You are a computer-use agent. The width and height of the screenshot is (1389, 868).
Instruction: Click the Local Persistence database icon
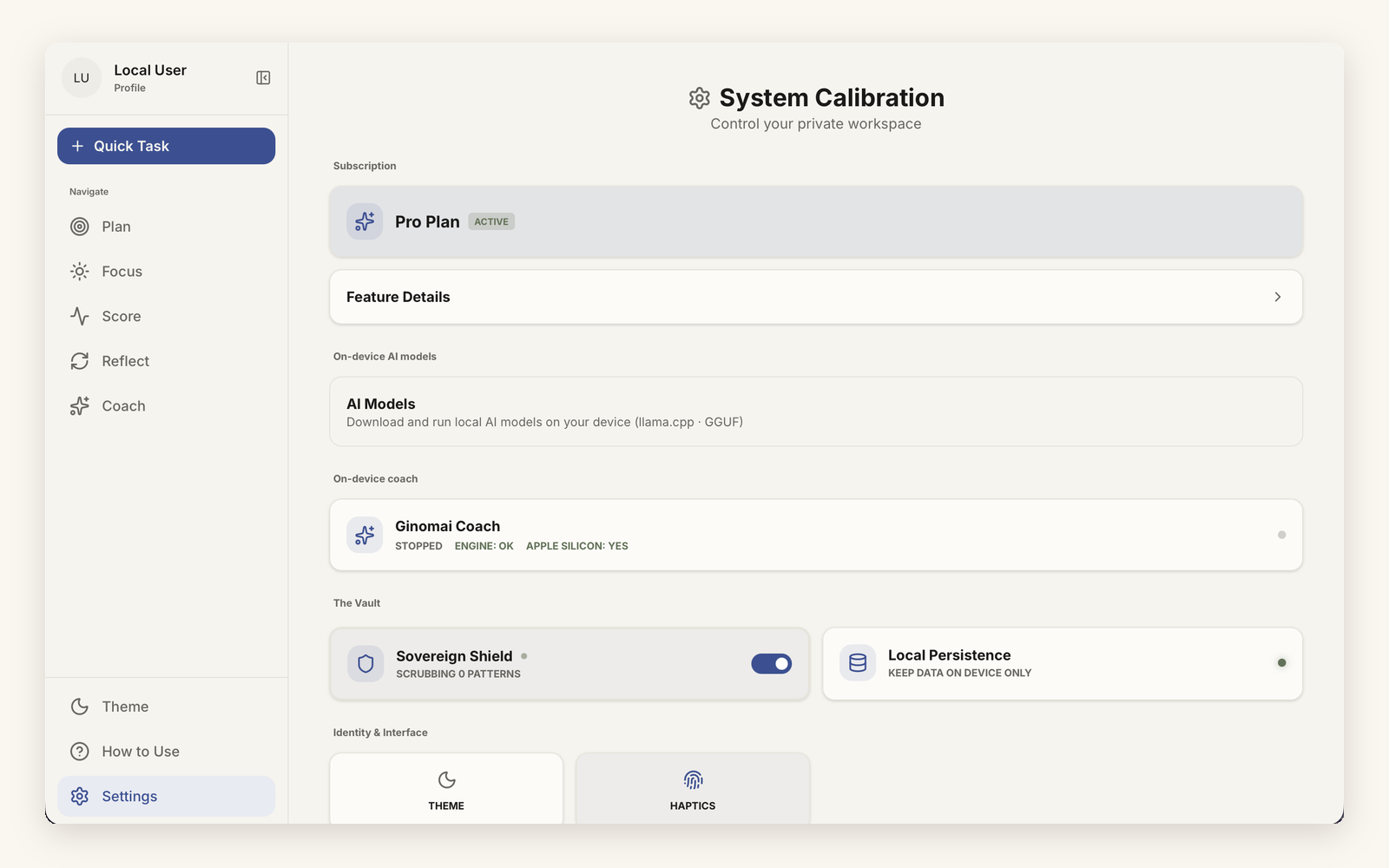click(x=858, y=663)
